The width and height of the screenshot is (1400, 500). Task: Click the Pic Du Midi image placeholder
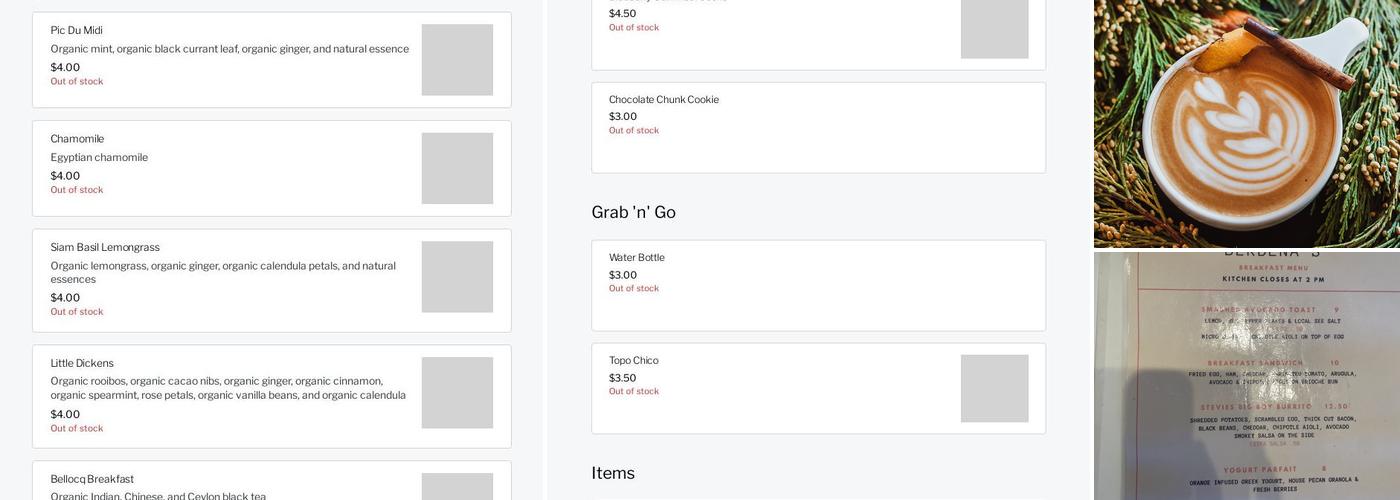click(457, 60)
